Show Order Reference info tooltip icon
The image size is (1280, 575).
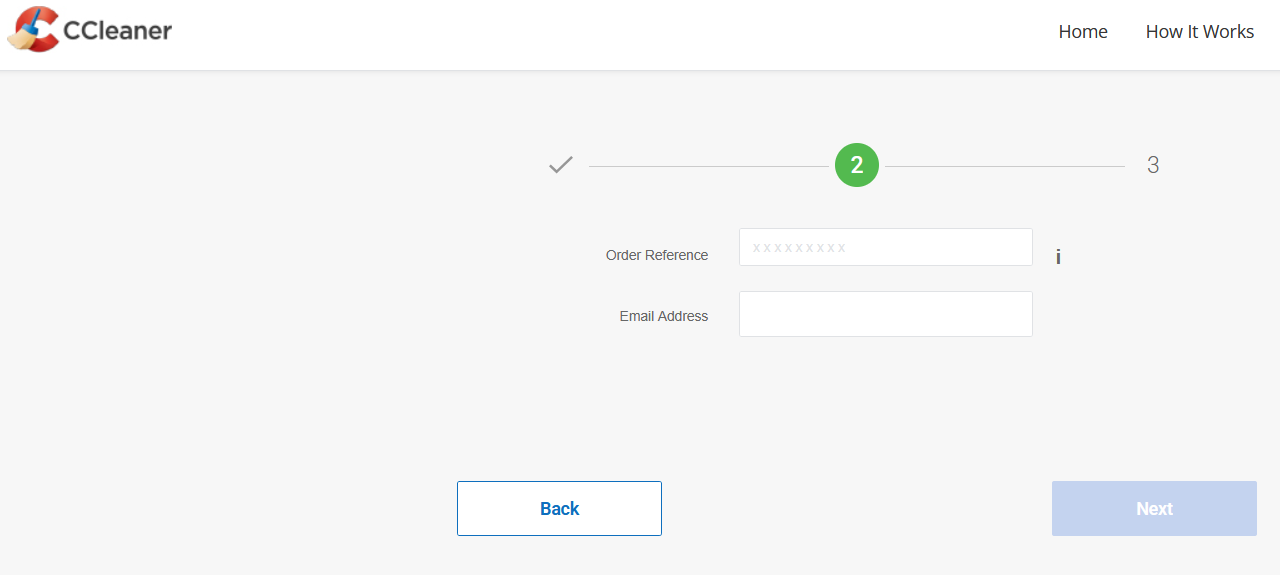pos(1058,257)
